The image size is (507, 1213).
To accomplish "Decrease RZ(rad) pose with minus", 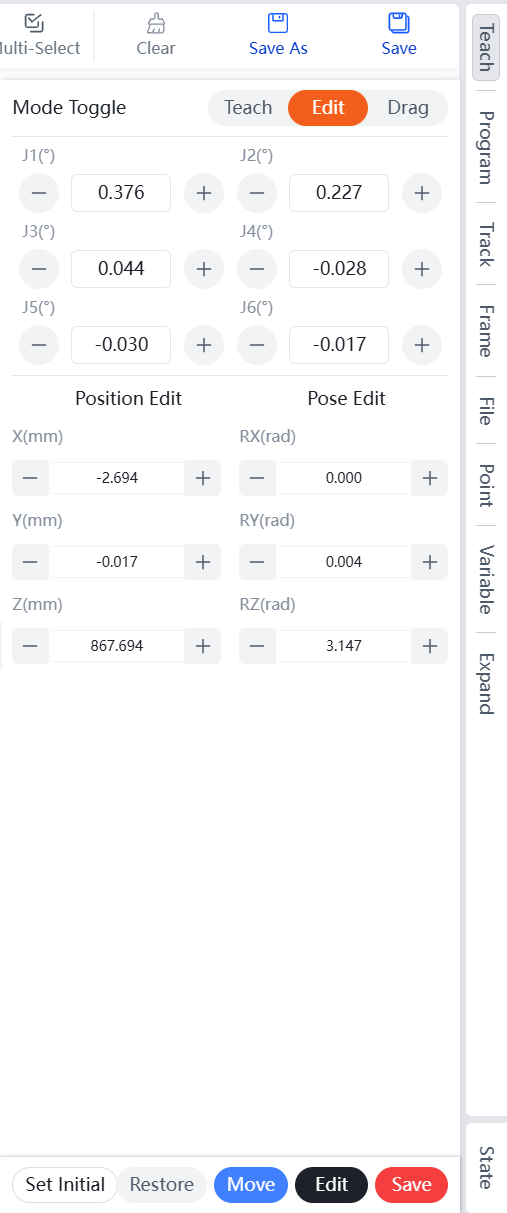I will point(257,646).
